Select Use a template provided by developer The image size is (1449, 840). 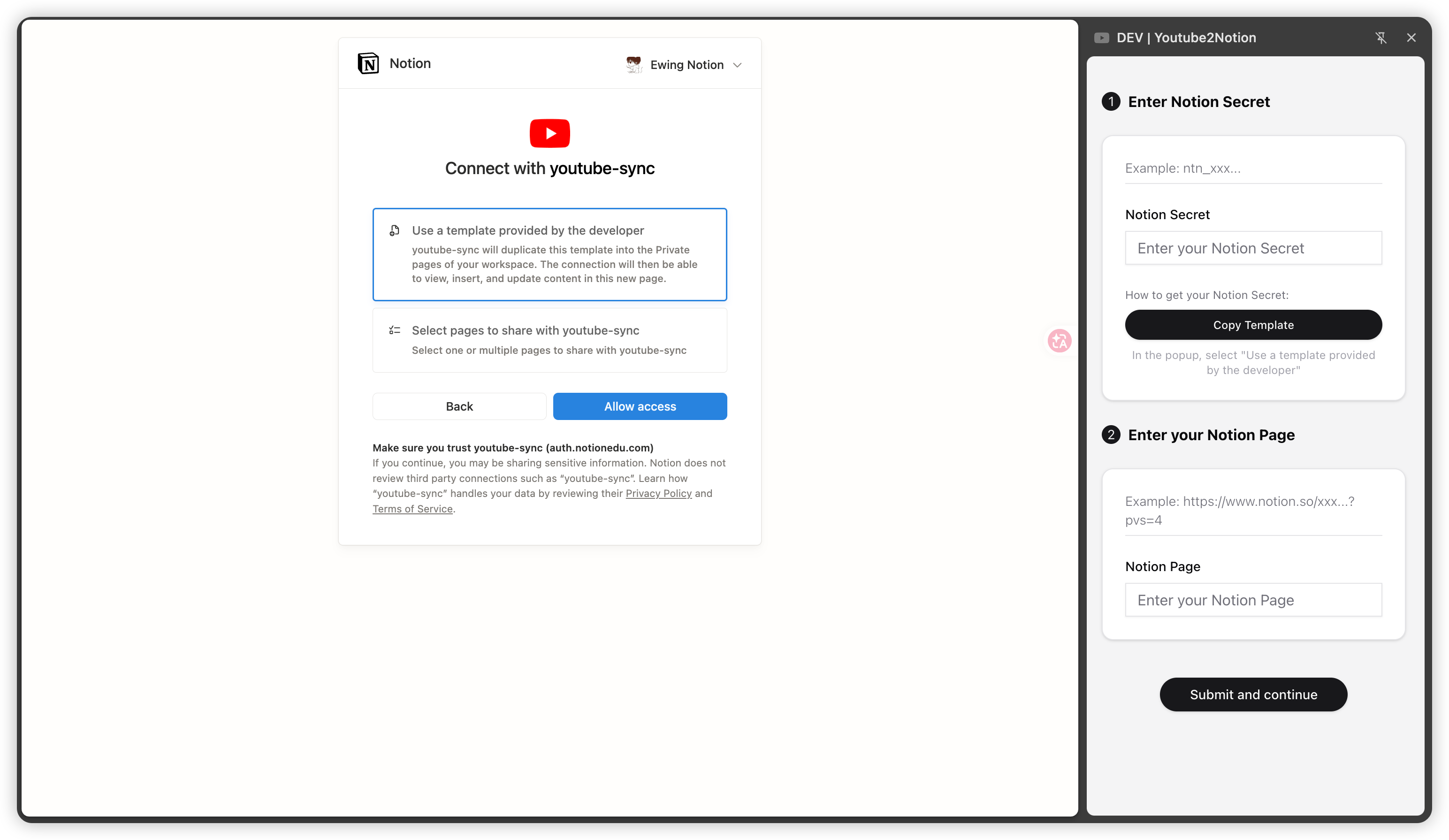coord(549,254)
